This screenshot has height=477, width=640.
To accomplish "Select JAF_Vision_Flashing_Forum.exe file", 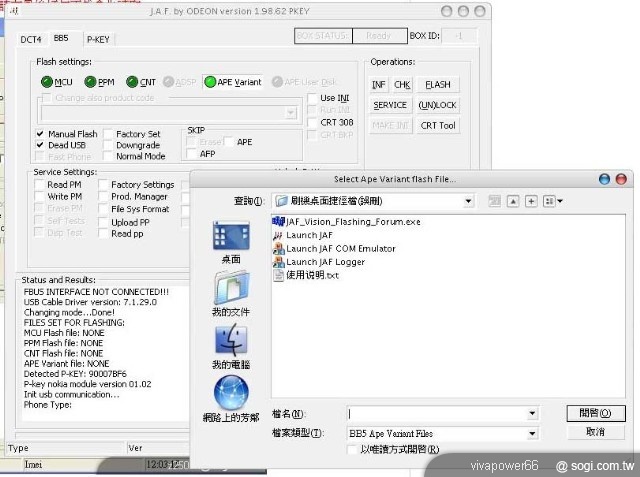I will click(346, 222).
